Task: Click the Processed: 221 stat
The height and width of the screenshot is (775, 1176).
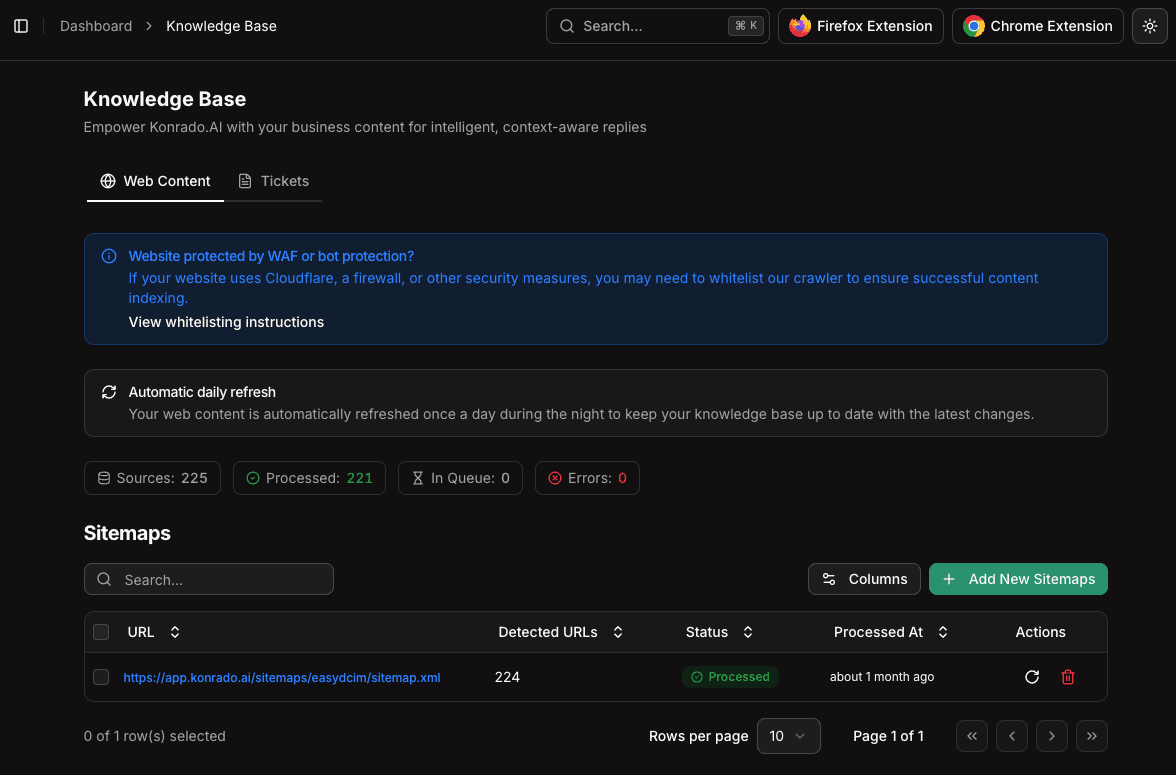Action: click(309, 478)
